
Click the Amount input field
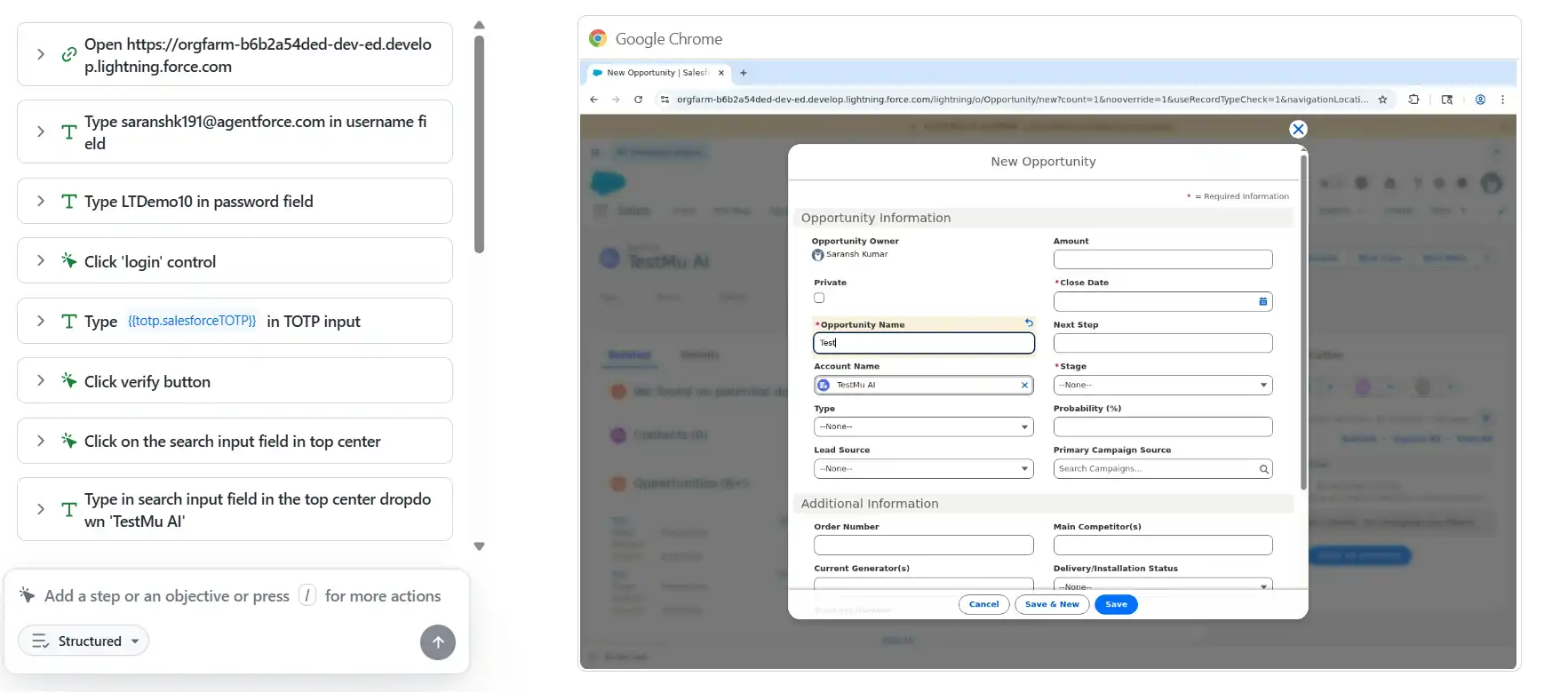[x=1163, y=259]
